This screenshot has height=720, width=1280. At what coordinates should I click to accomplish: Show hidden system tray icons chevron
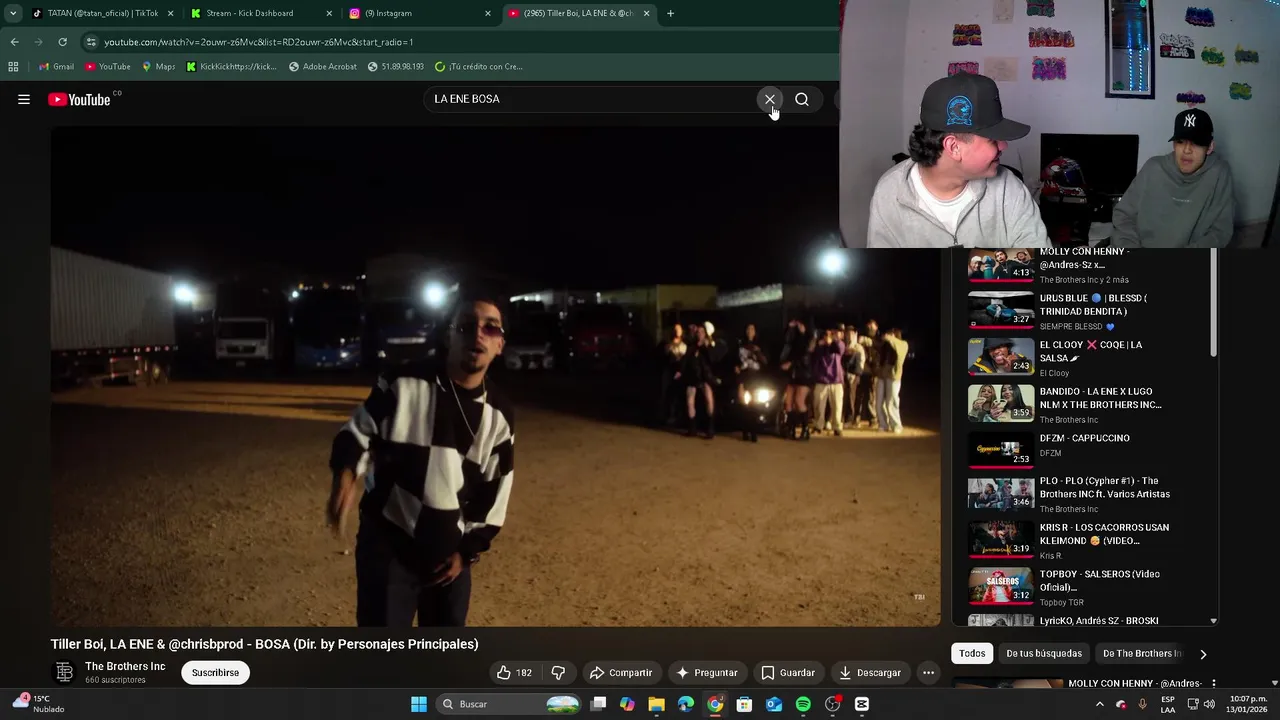(x=1099, y=704)
